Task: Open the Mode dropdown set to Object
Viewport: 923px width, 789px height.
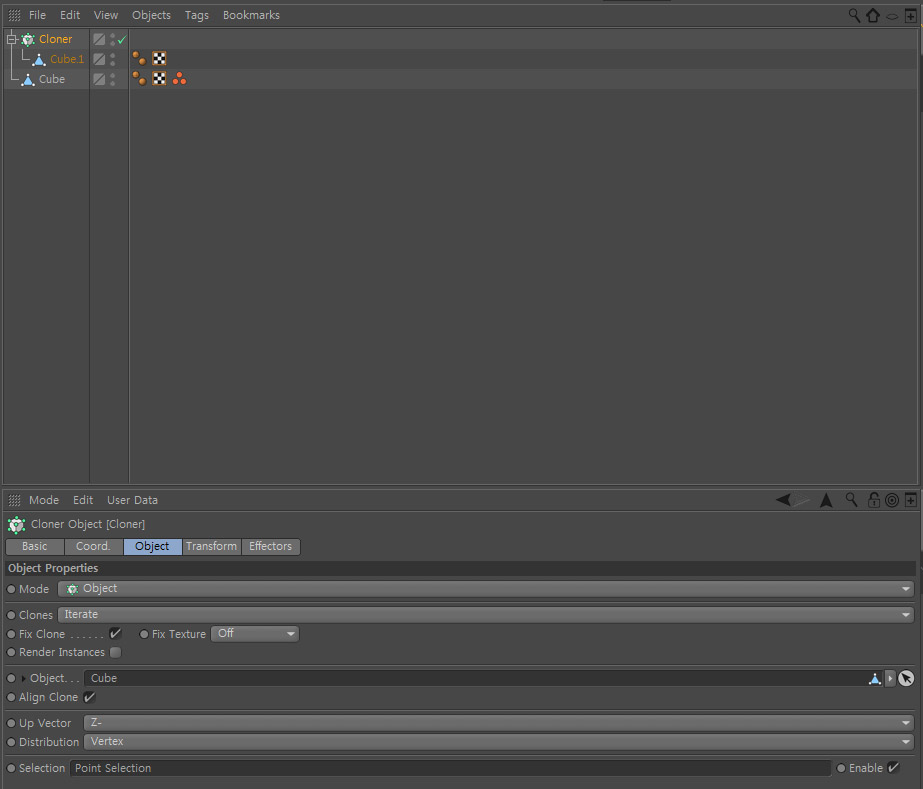Action: point(486,589)
